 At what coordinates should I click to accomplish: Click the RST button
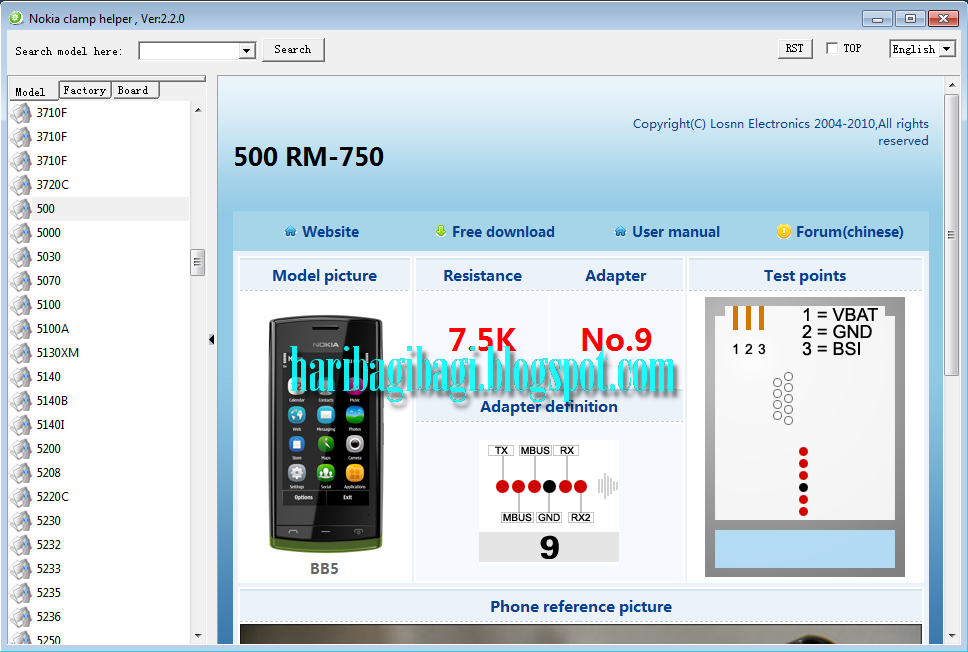coord(794,48)
